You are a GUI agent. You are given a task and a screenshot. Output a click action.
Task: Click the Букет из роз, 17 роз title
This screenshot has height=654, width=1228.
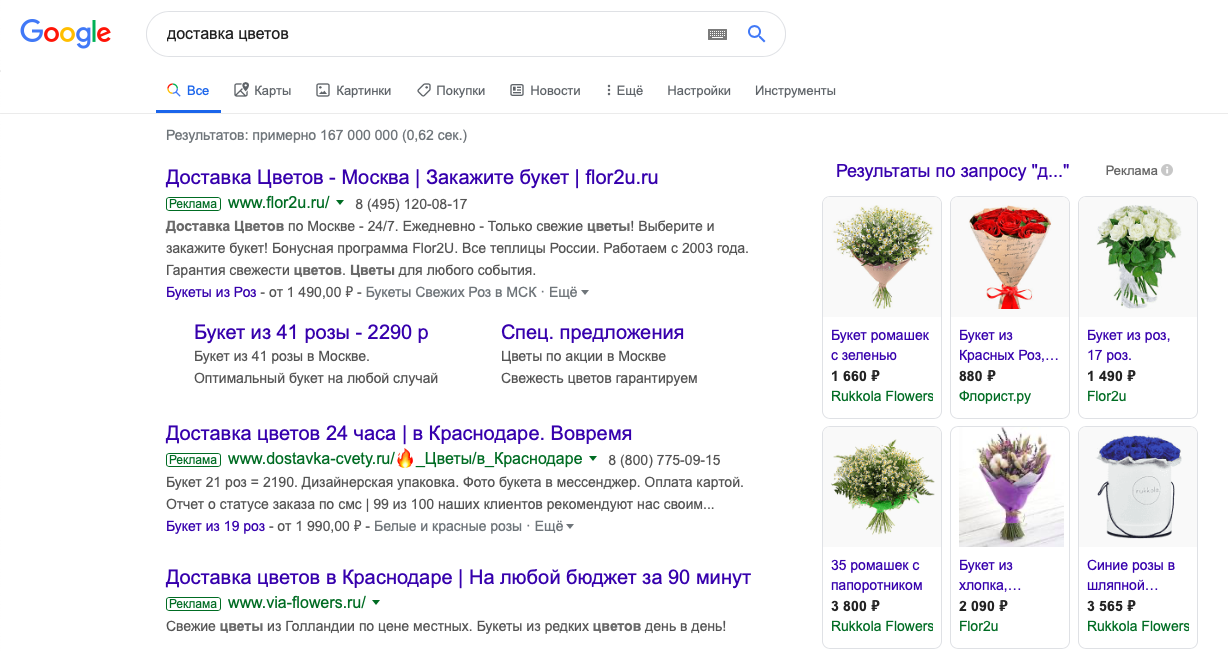point(1128,345)
